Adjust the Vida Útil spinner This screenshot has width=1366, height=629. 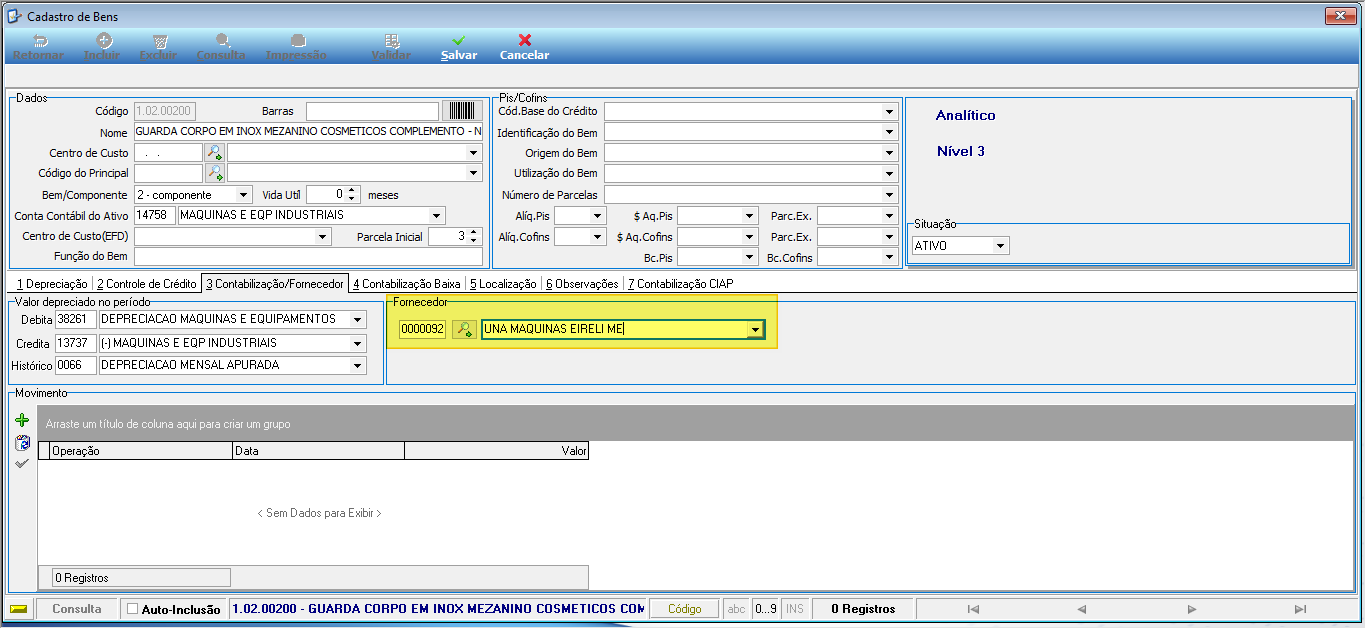click(x=354, y=195)
